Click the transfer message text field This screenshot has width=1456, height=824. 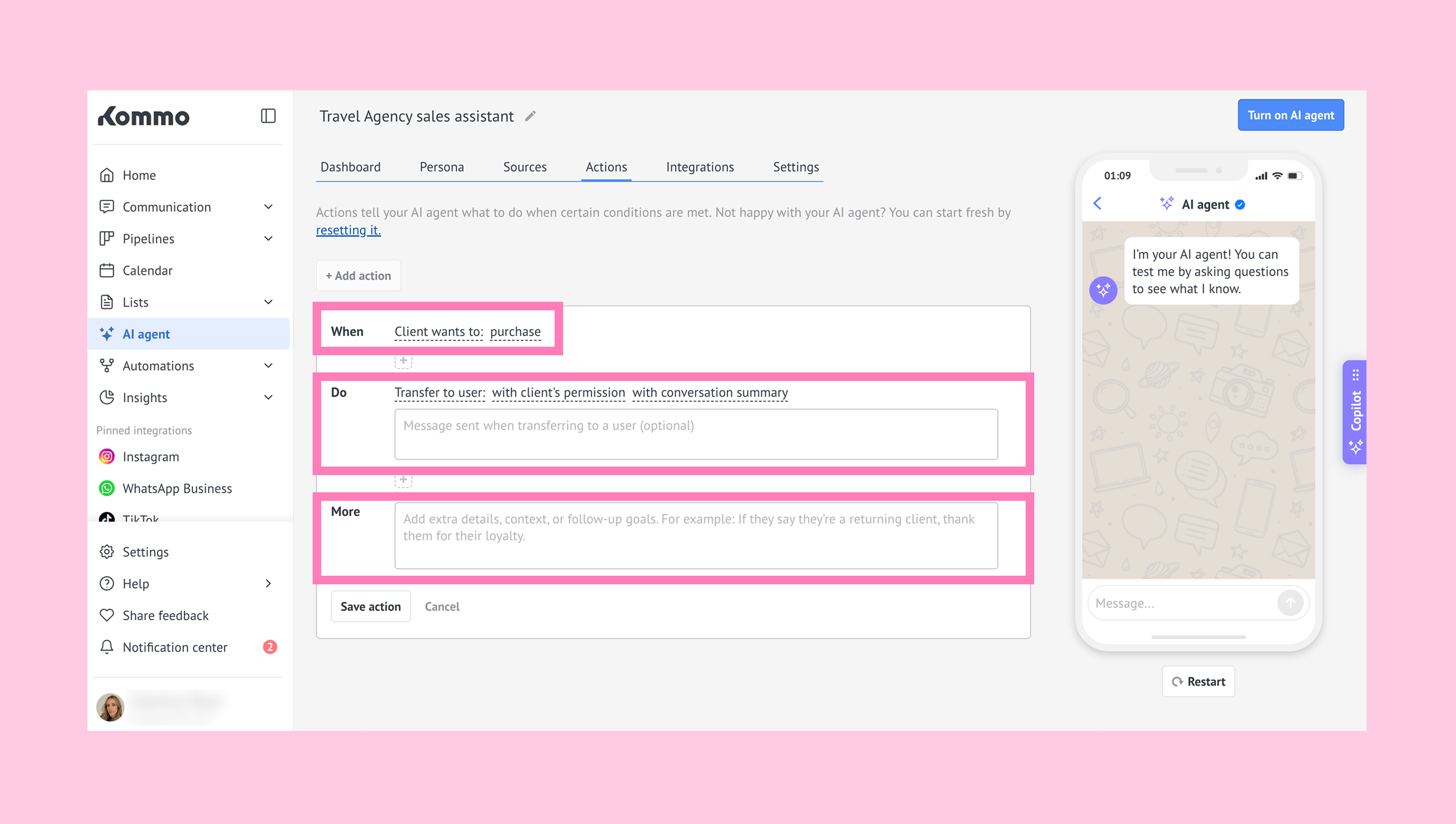point(696,434)
